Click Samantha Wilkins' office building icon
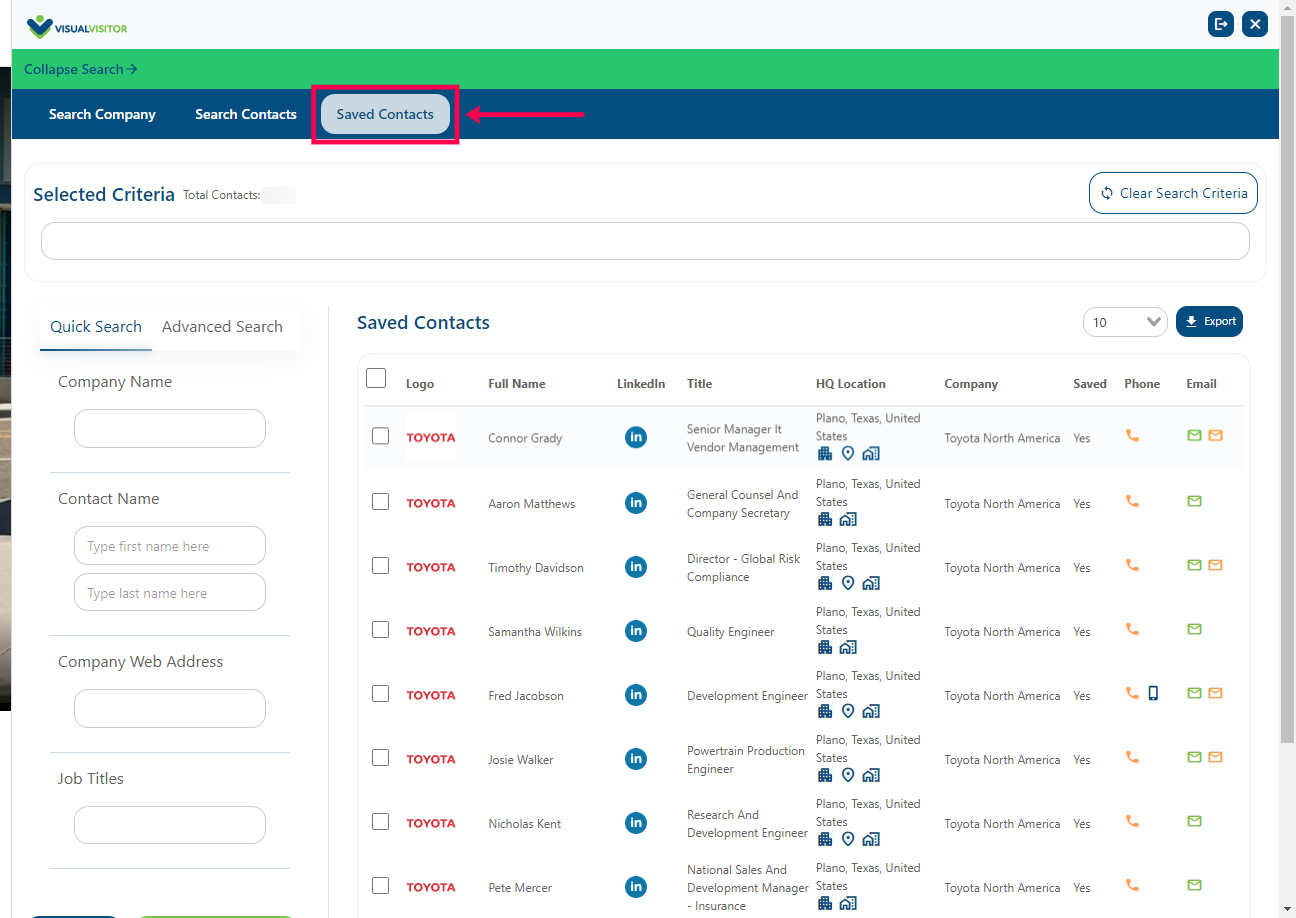Screen dimensions: 1296x918 [x=825, y=647]
